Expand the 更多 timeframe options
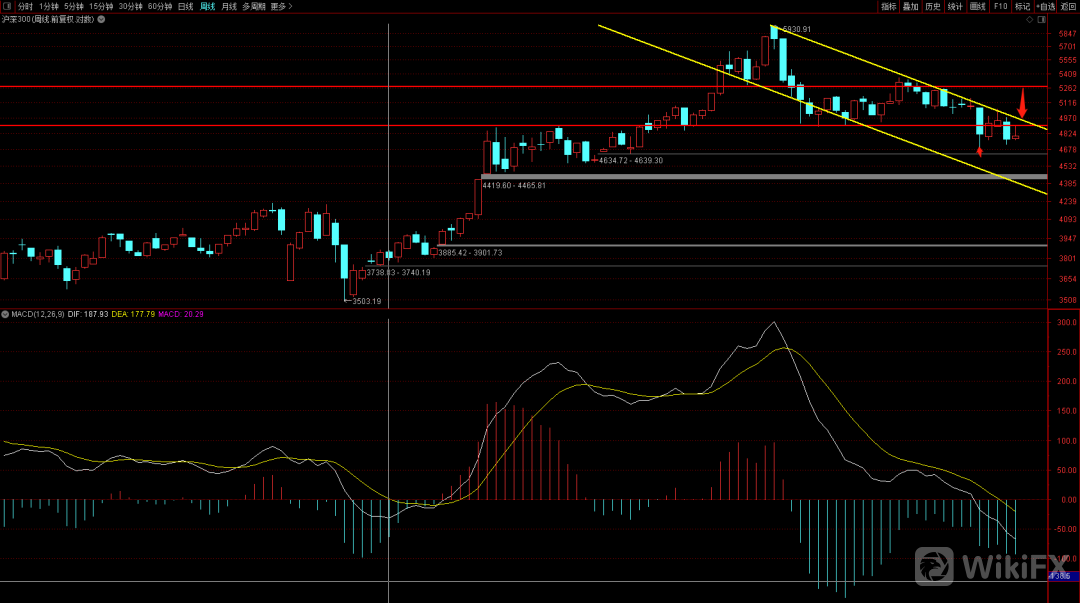The width and height of the screenshot is (1080, 603). [x=281, y=6]
